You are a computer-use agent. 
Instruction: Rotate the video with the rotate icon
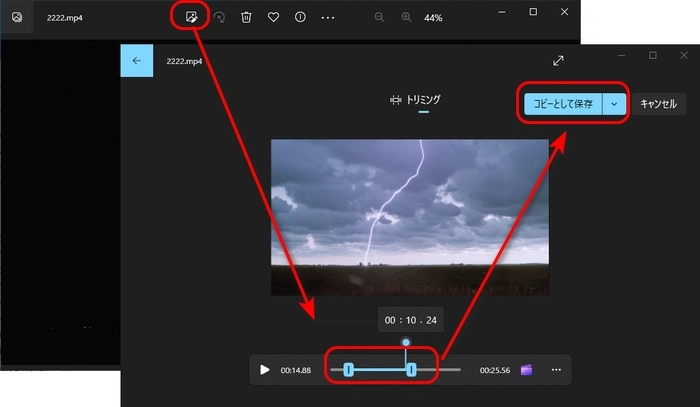click(x=219, y=18)
